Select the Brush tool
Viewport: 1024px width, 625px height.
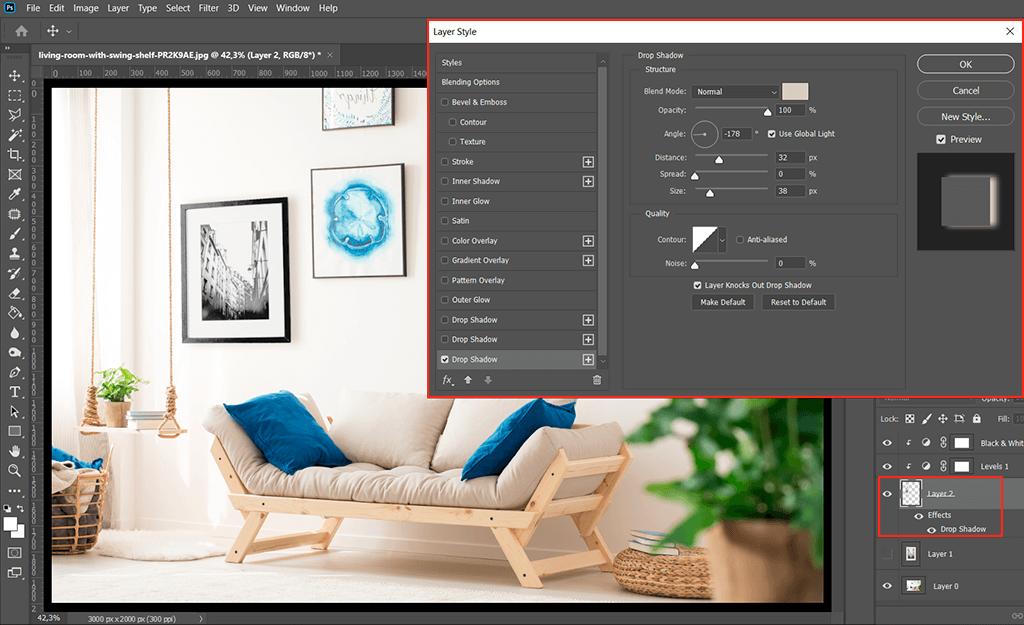point(14,234)
